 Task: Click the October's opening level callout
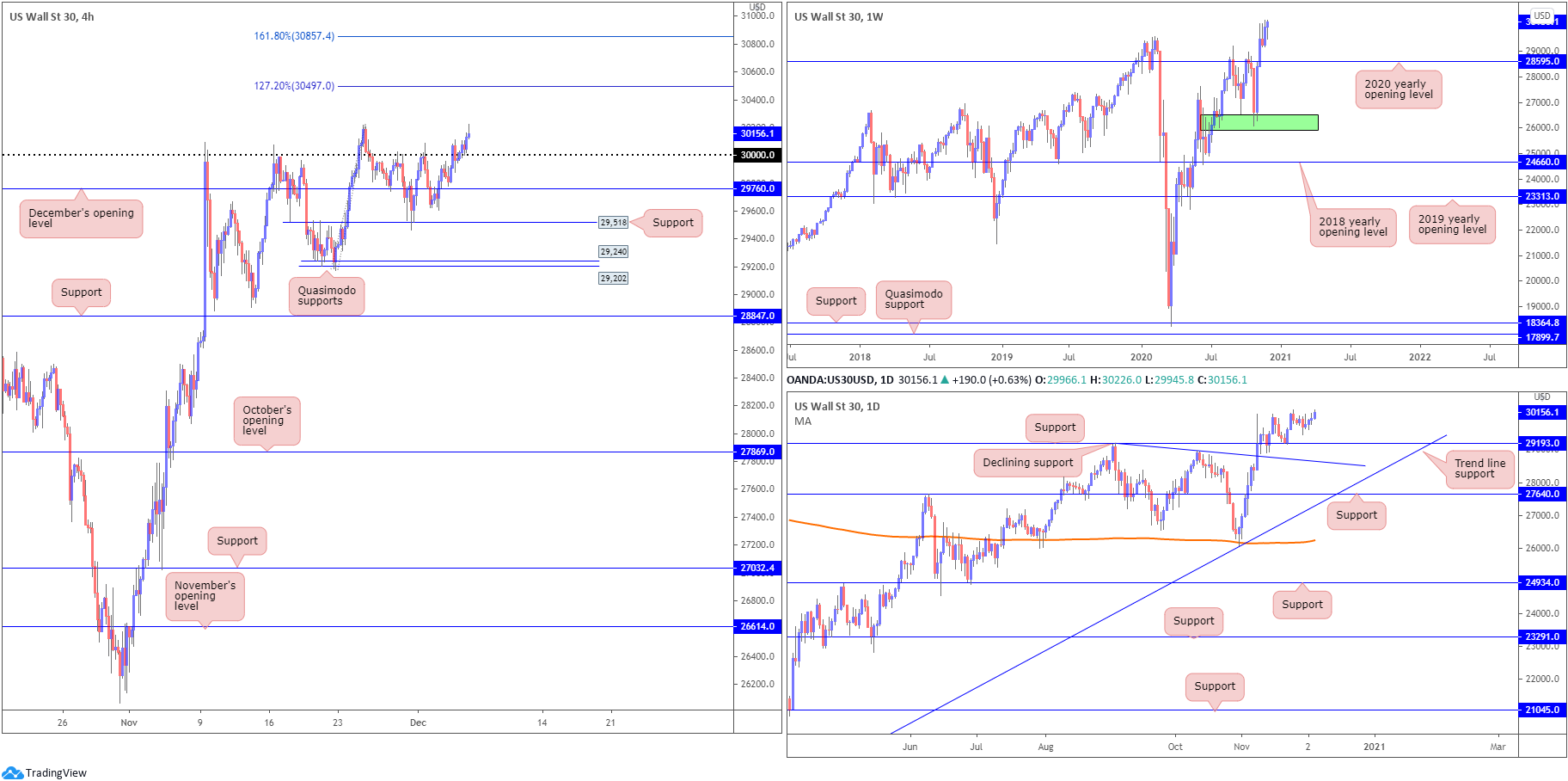(266, 421)
